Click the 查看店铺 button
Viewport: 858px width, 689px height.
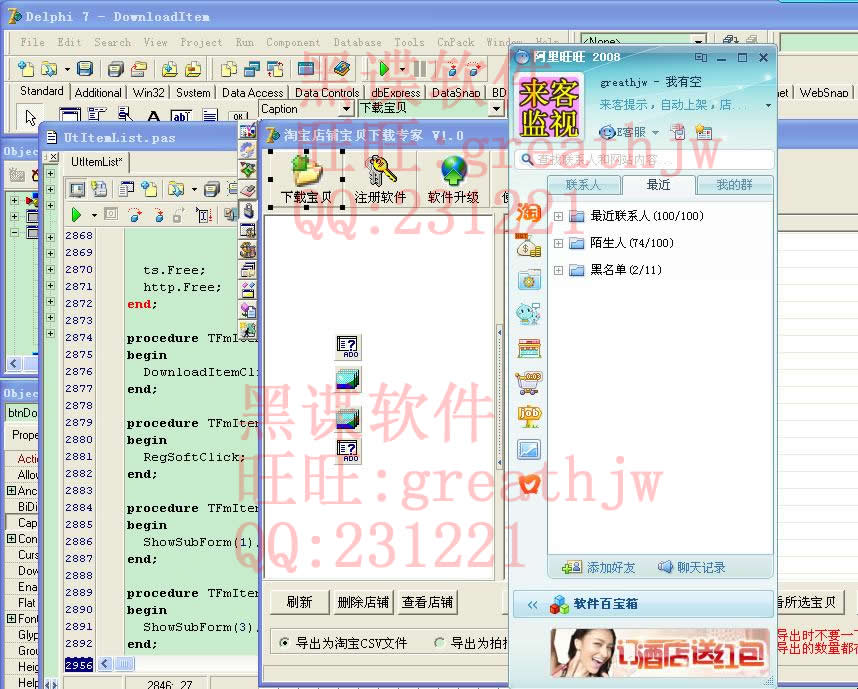tap(427, 602)
